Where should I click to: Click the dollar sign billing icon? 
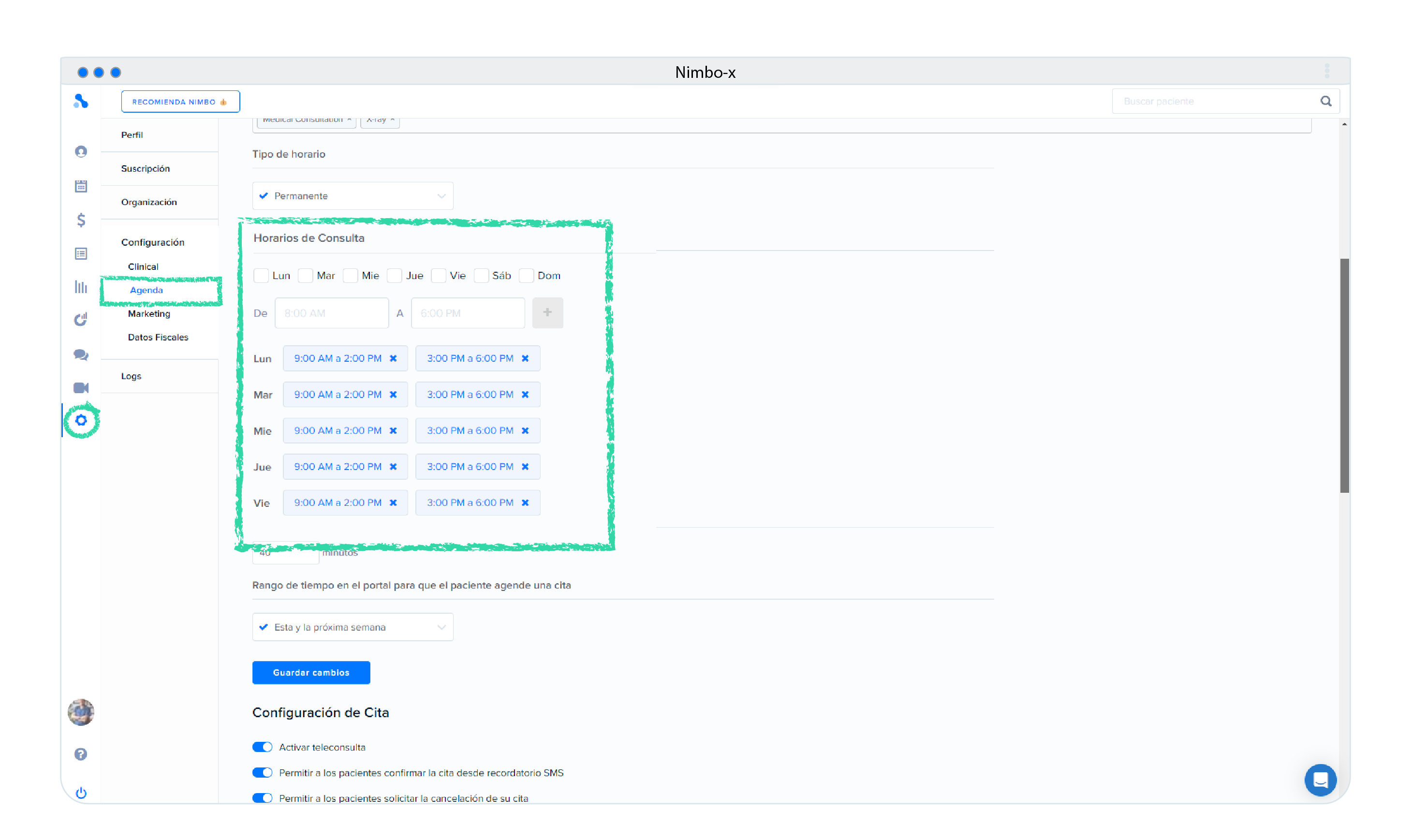(81, 220)
